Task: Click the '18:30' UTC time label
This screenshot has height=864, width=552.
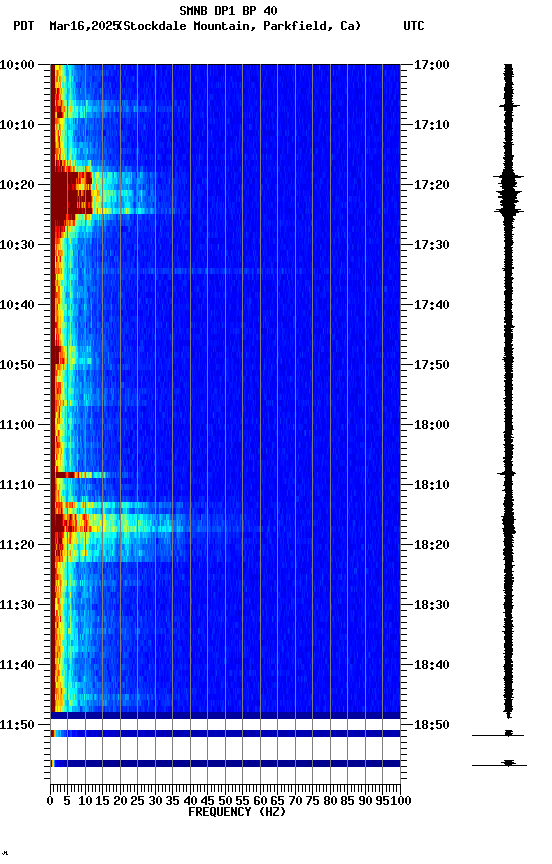Action: coord(432,606)
